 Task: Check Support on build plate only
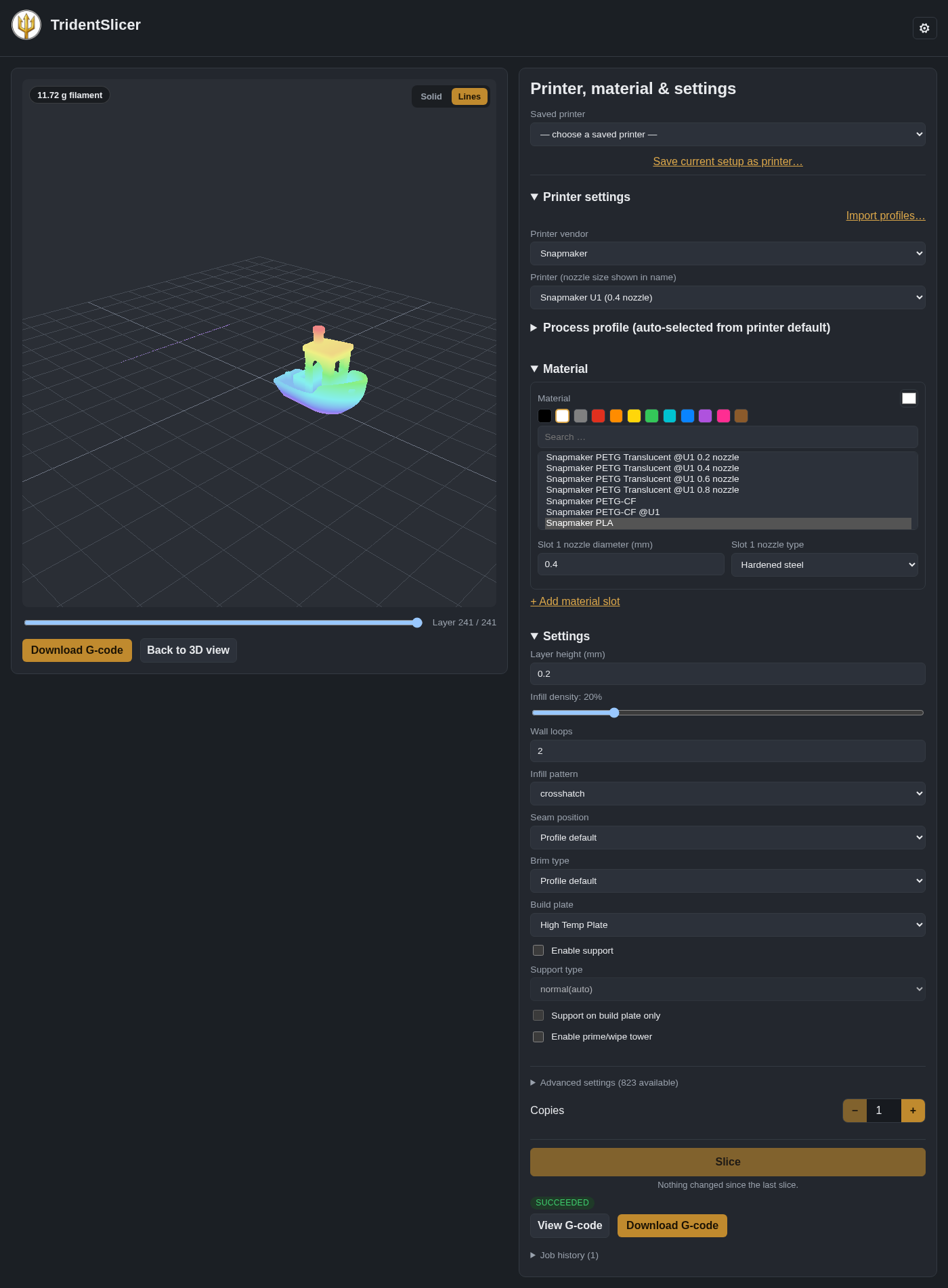[538, 1015]
